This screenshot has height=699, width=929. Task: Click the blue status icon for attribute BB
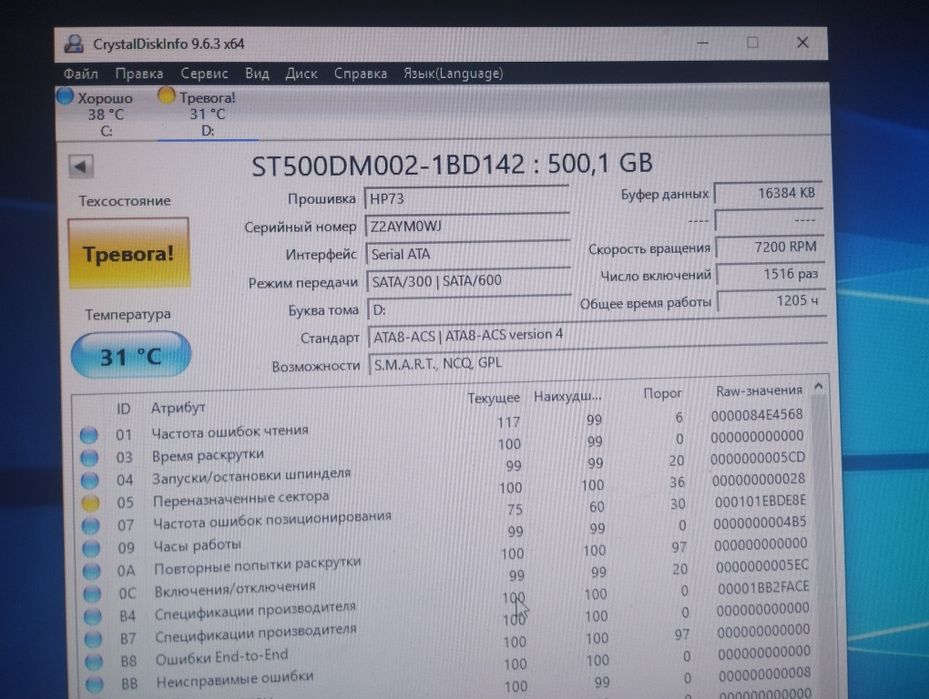(94, 684)
